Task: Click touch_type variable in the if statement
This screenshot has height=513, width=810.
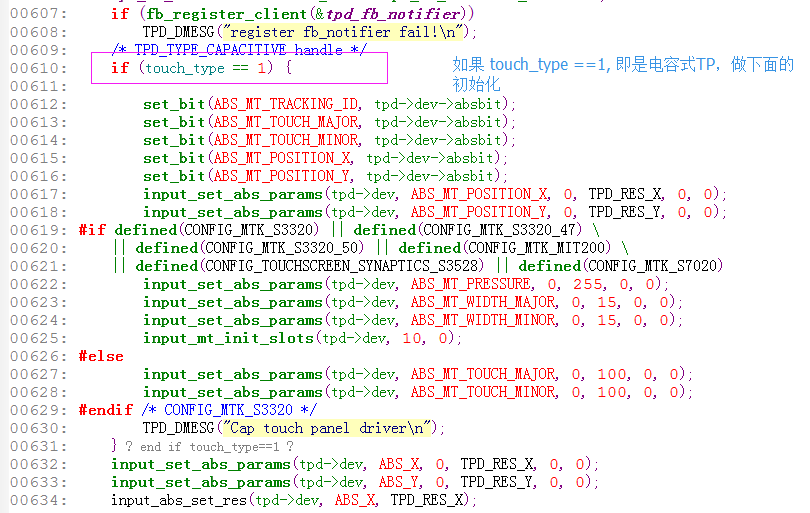Action: [x=185, y=68]
